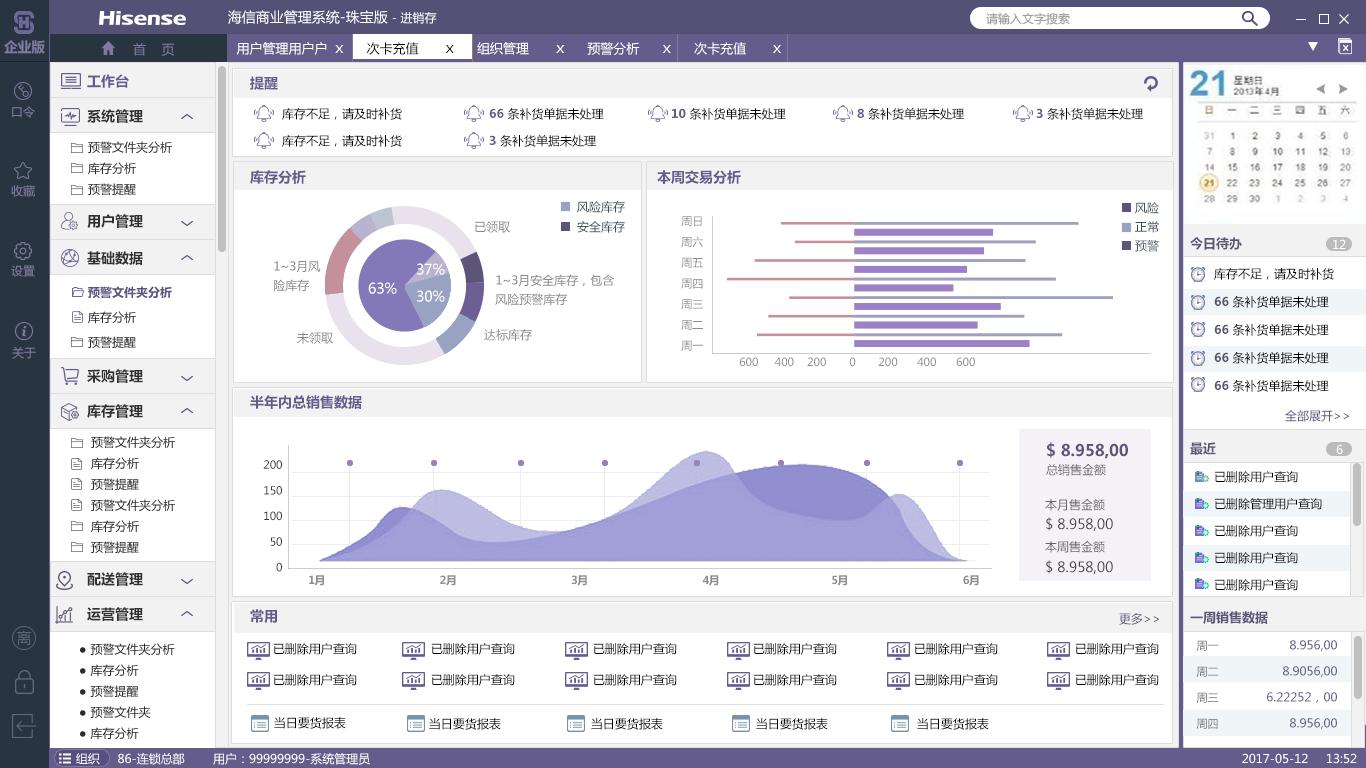The width and height of the screenshot is (1366, 768).
Task: View 关于 (about) information
Action: 22,341
